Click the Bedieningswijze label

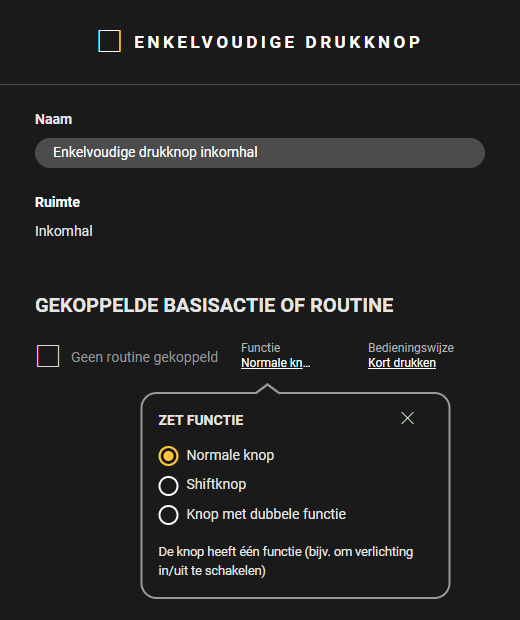click(x=411, y=348)
